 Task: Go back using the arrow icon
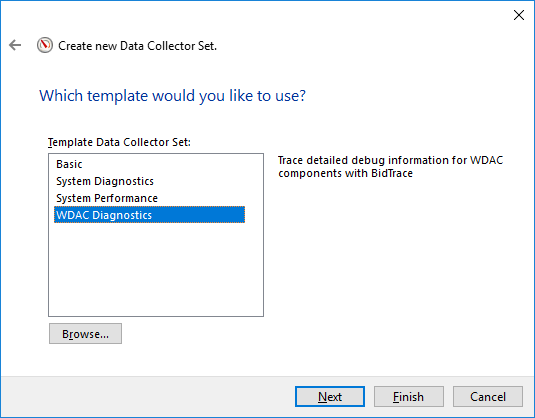tap(15, 45)
